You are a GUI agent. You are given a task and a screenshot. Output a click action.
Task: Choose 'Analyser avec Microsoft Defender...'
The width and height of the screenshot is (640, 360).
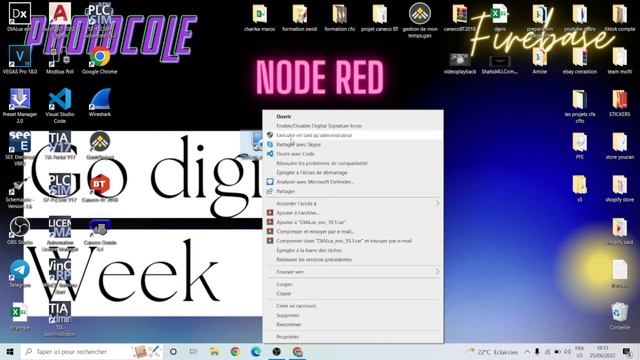[353, 182]
